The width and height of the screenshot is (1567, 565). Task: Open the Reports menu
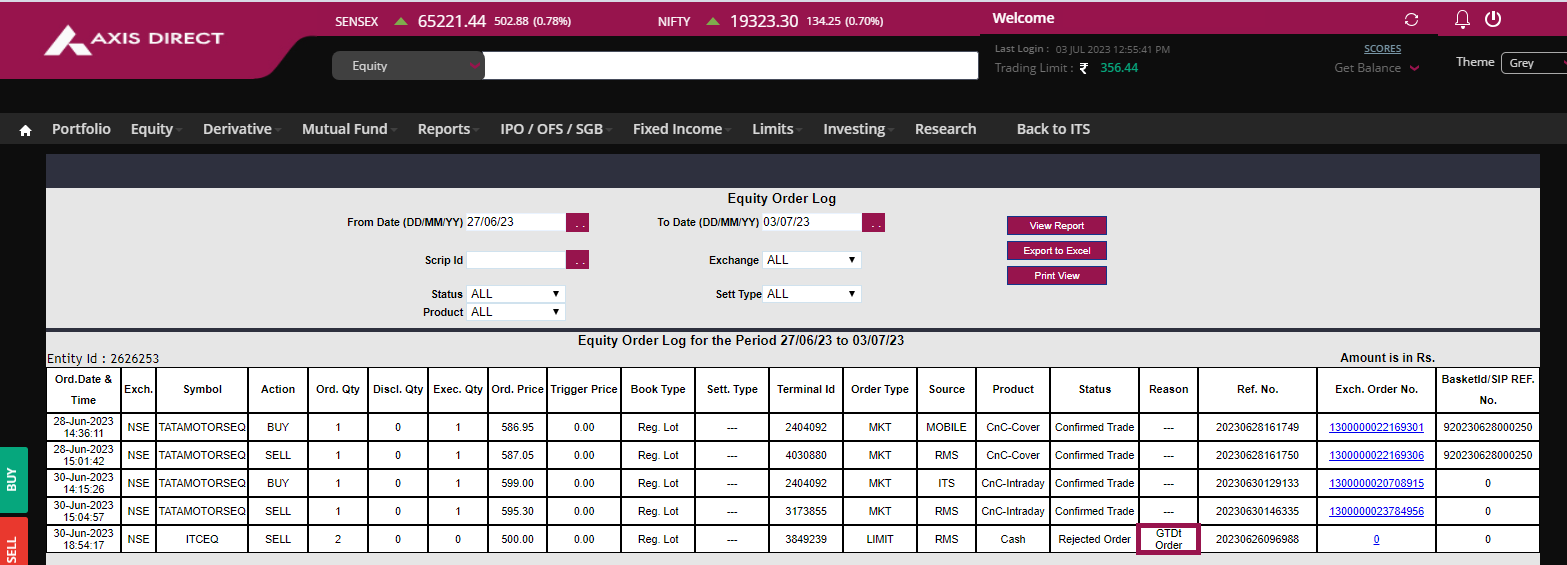click(x=444, y=129)
